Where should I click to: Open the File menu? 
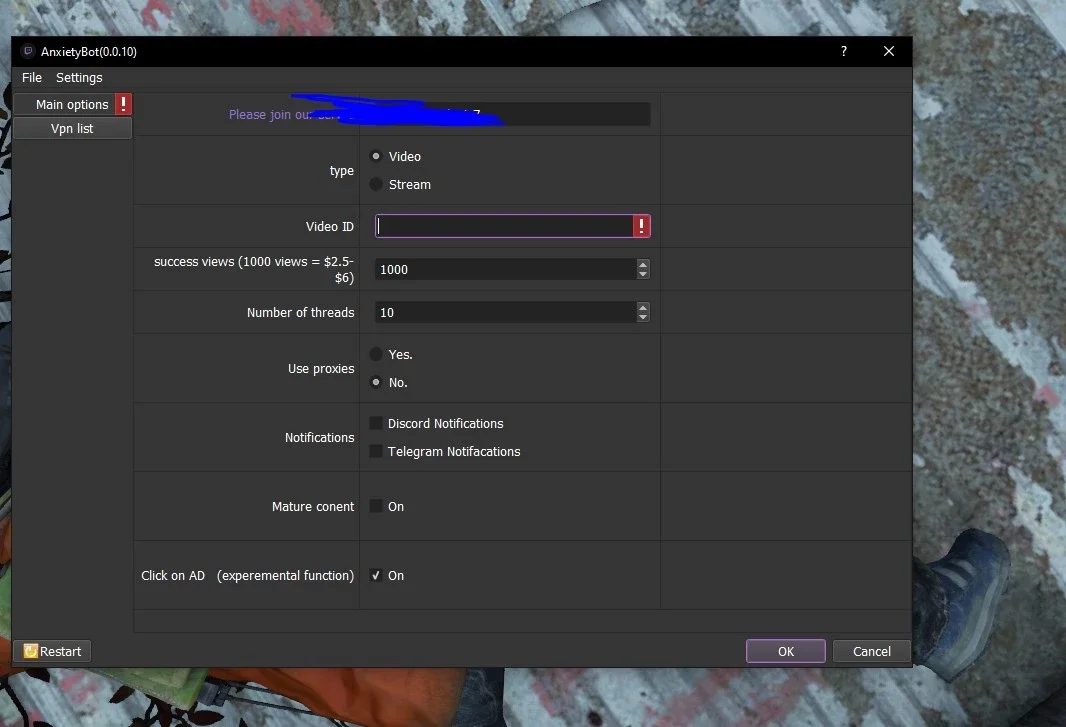(31, 78)
